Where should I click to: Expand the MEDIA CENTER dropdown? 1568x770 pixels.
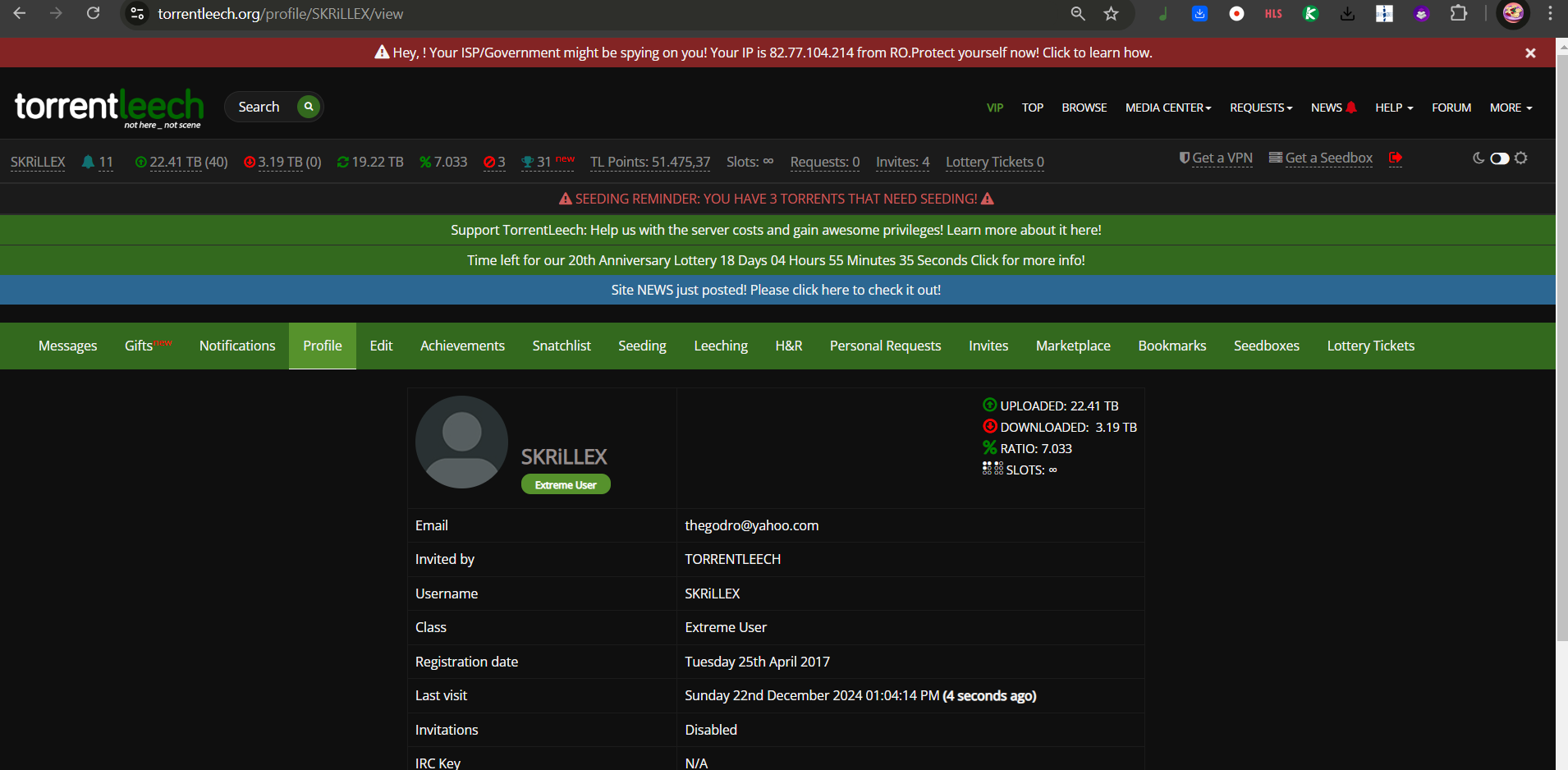tap(1168, 108)
